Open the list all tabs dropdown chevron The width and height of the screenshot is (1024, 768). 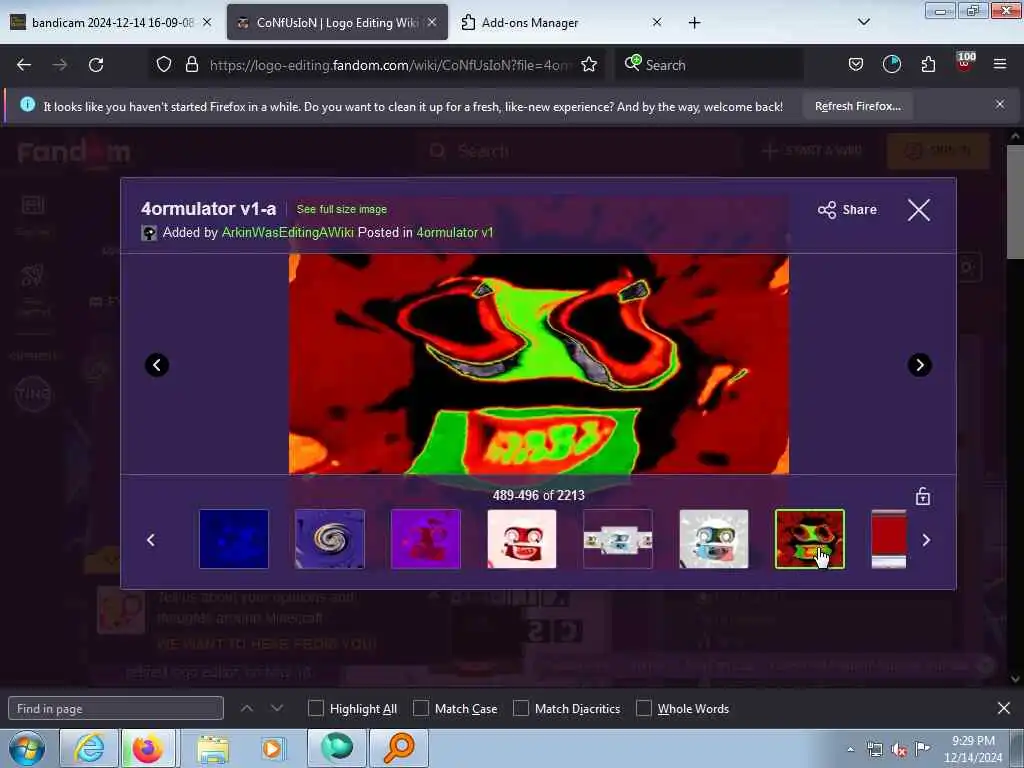pos(863,22)
